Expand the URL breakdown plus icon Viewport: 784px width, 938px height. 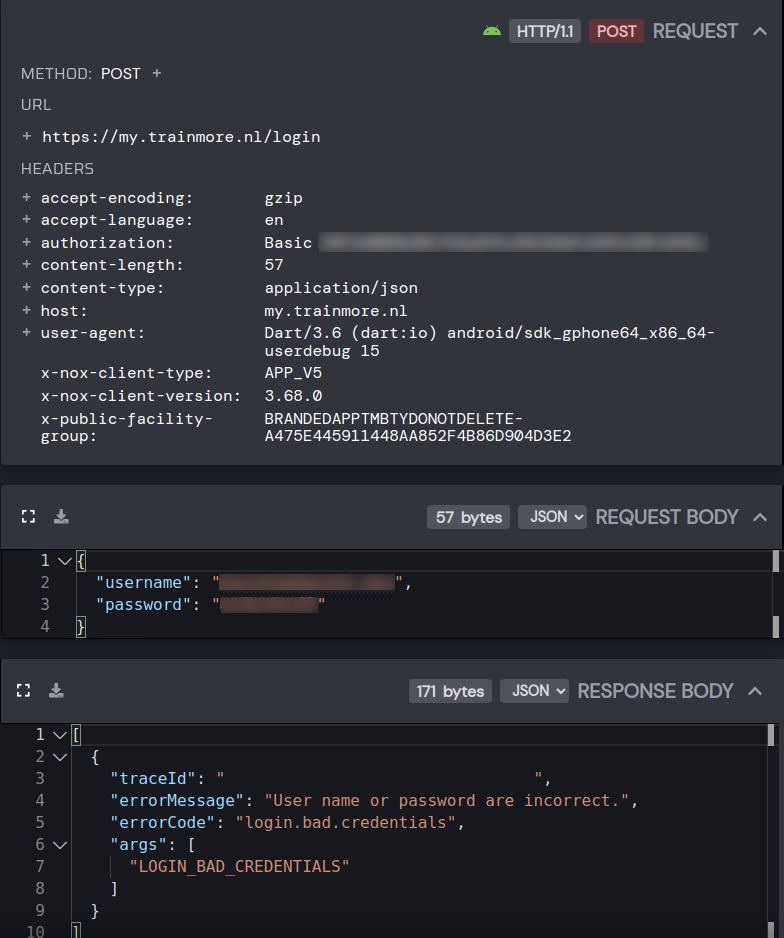(27, 136)
